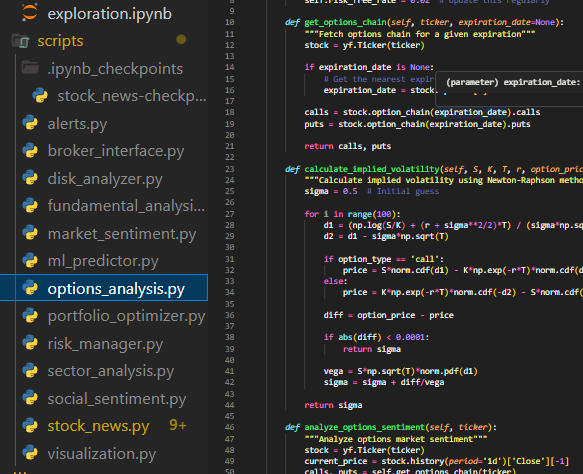This screenshot has width=583, height=474.
Task: Click Python icon beside risk_manager.py
Action: point(30,343)
